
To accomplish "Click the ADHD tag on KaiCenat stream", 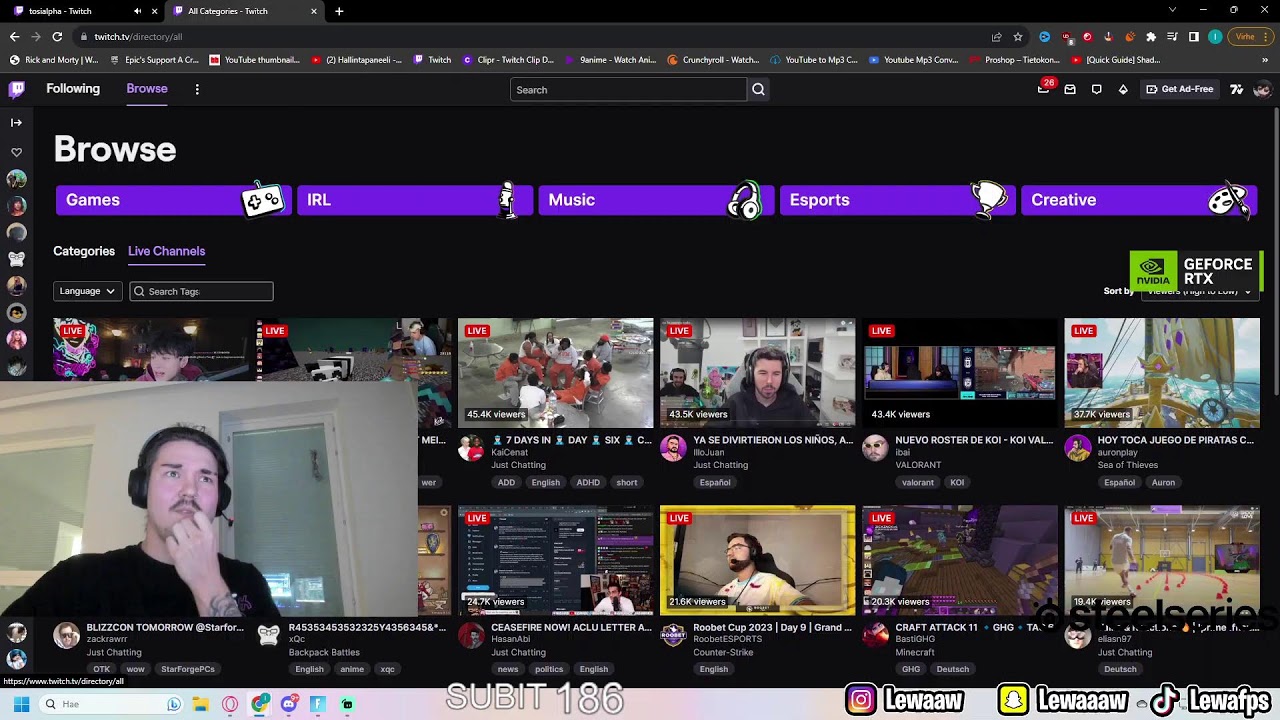I will click(x=588, y=482).
